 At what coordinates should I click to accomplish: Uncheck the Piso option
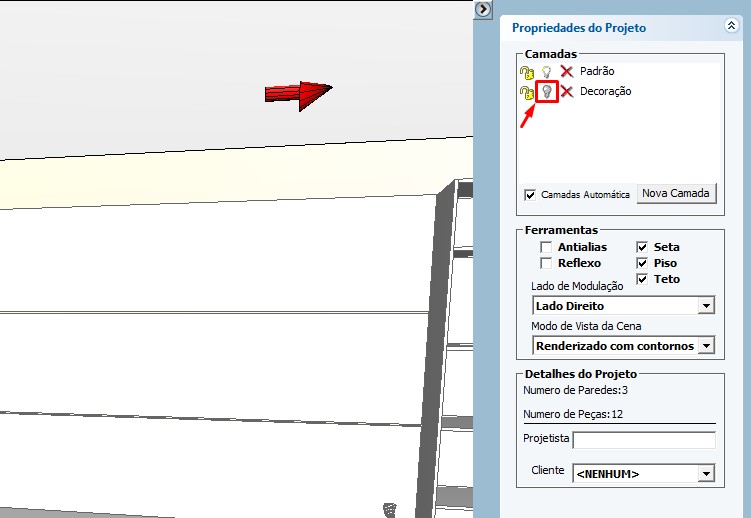tap(642, 263)
